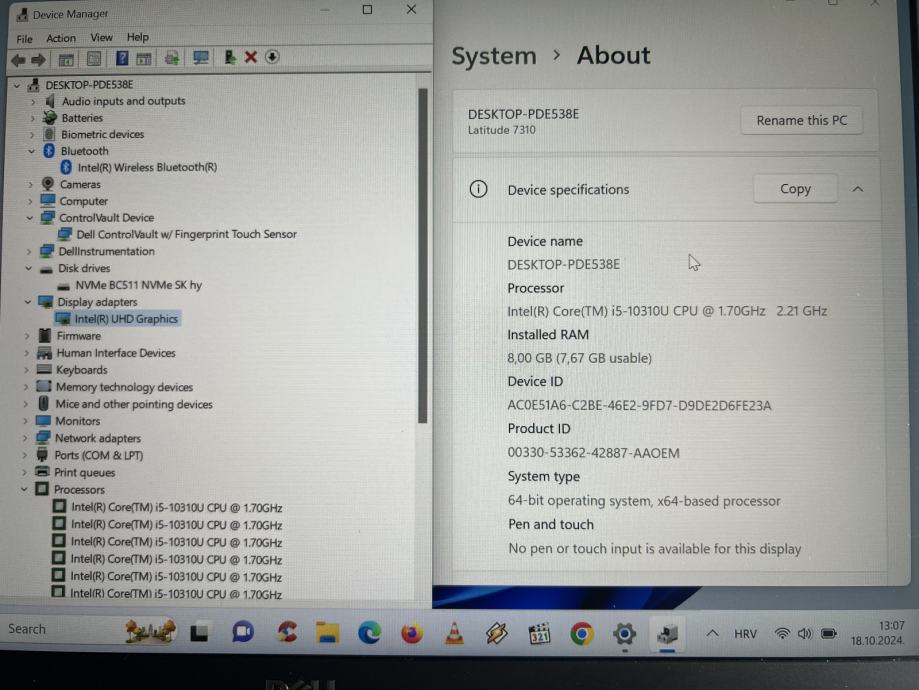The image size is (919, 690).
Task: Click the Settings gear on the taskbar
Action: 624,634
